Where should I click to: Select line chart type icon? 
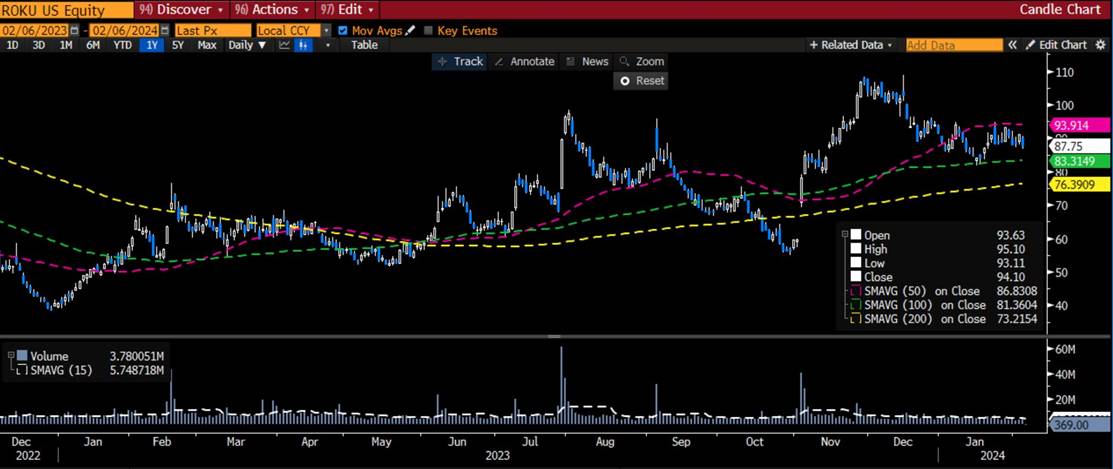284,45
